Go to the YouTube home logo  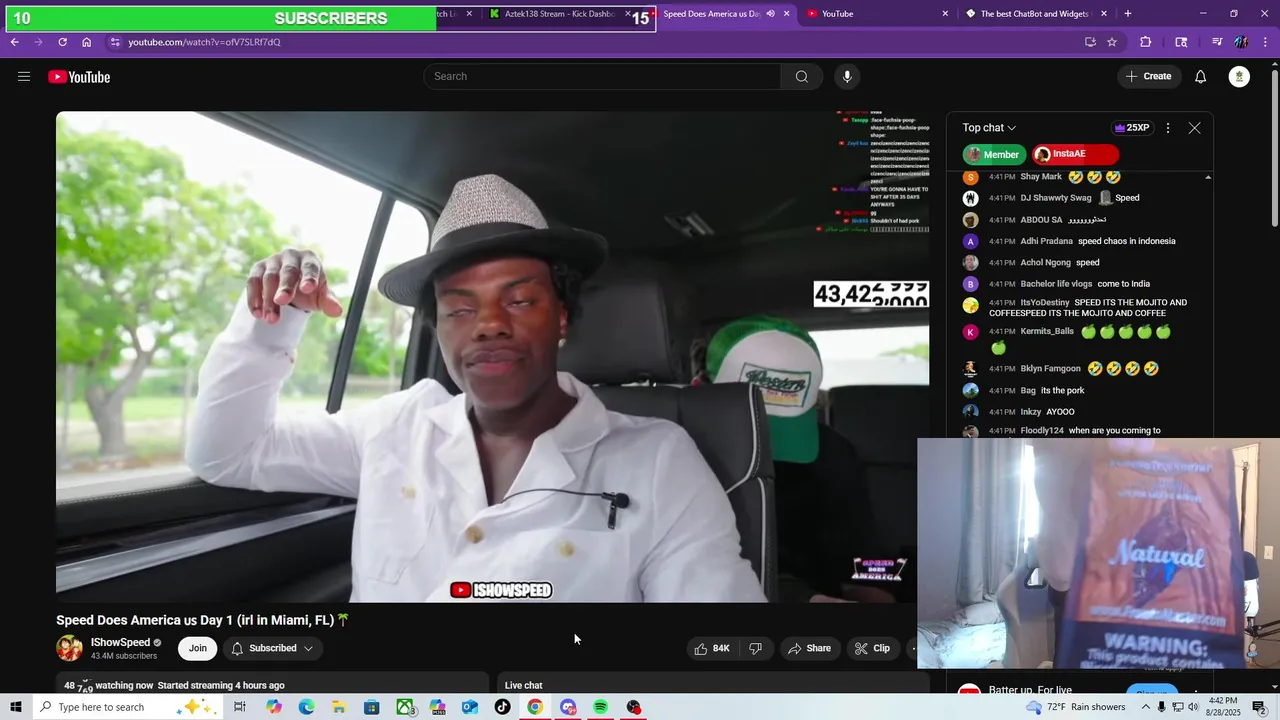tap(79, 77)
